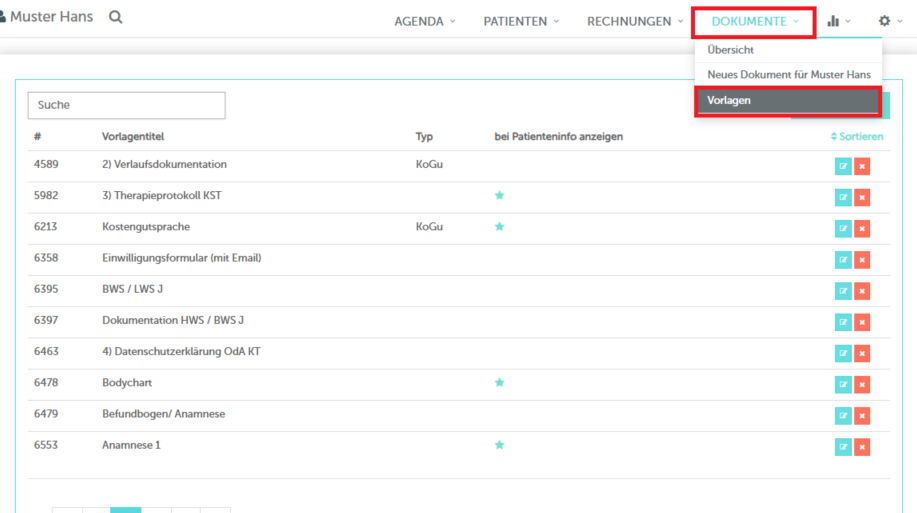Edit Einwilligungsformular (mit Email) template
917x513 pixels.
pyautogui.click(x=843, y=260)
